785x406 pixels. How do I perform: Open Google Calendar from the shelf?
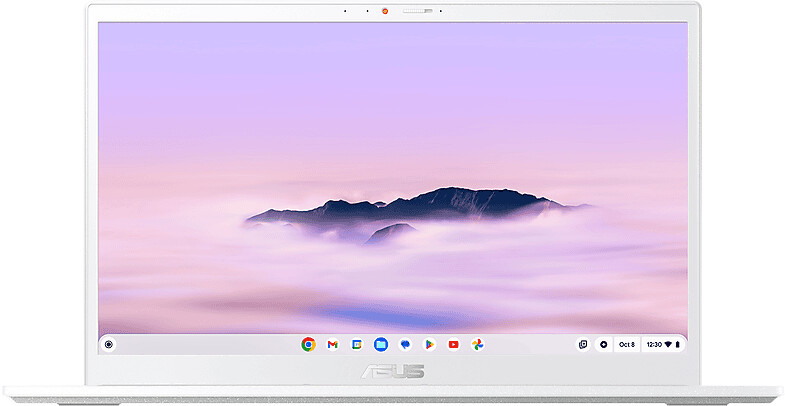click(x=356, y=344)
